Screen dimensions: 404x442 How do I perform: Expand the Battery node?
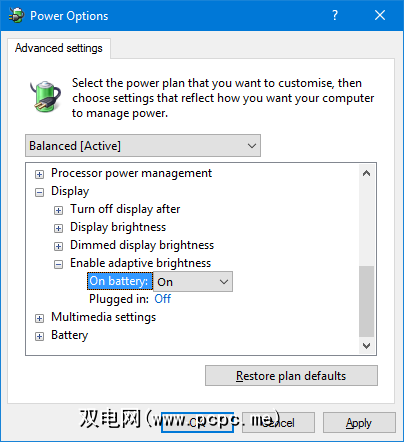39,336
